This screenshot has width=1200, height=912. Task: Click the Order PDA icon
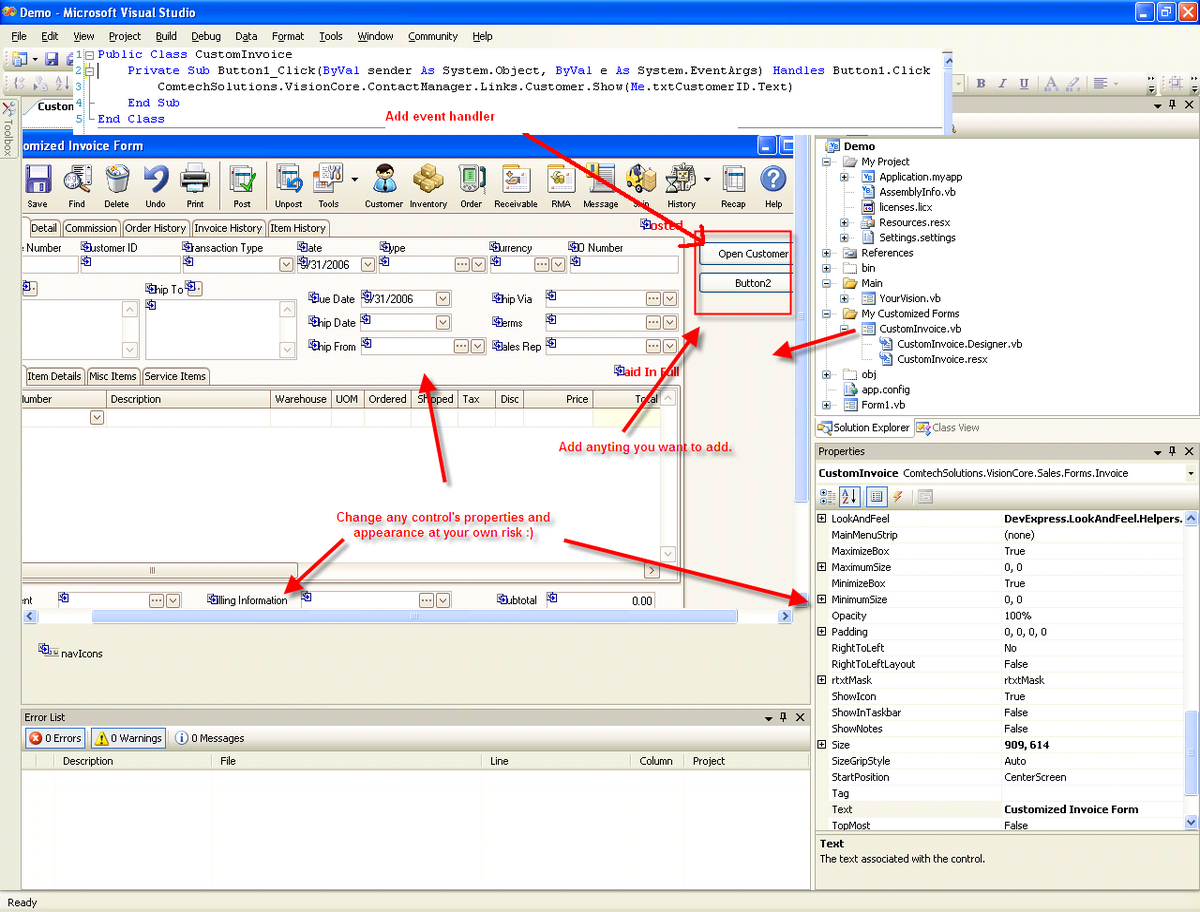point(471,181)
